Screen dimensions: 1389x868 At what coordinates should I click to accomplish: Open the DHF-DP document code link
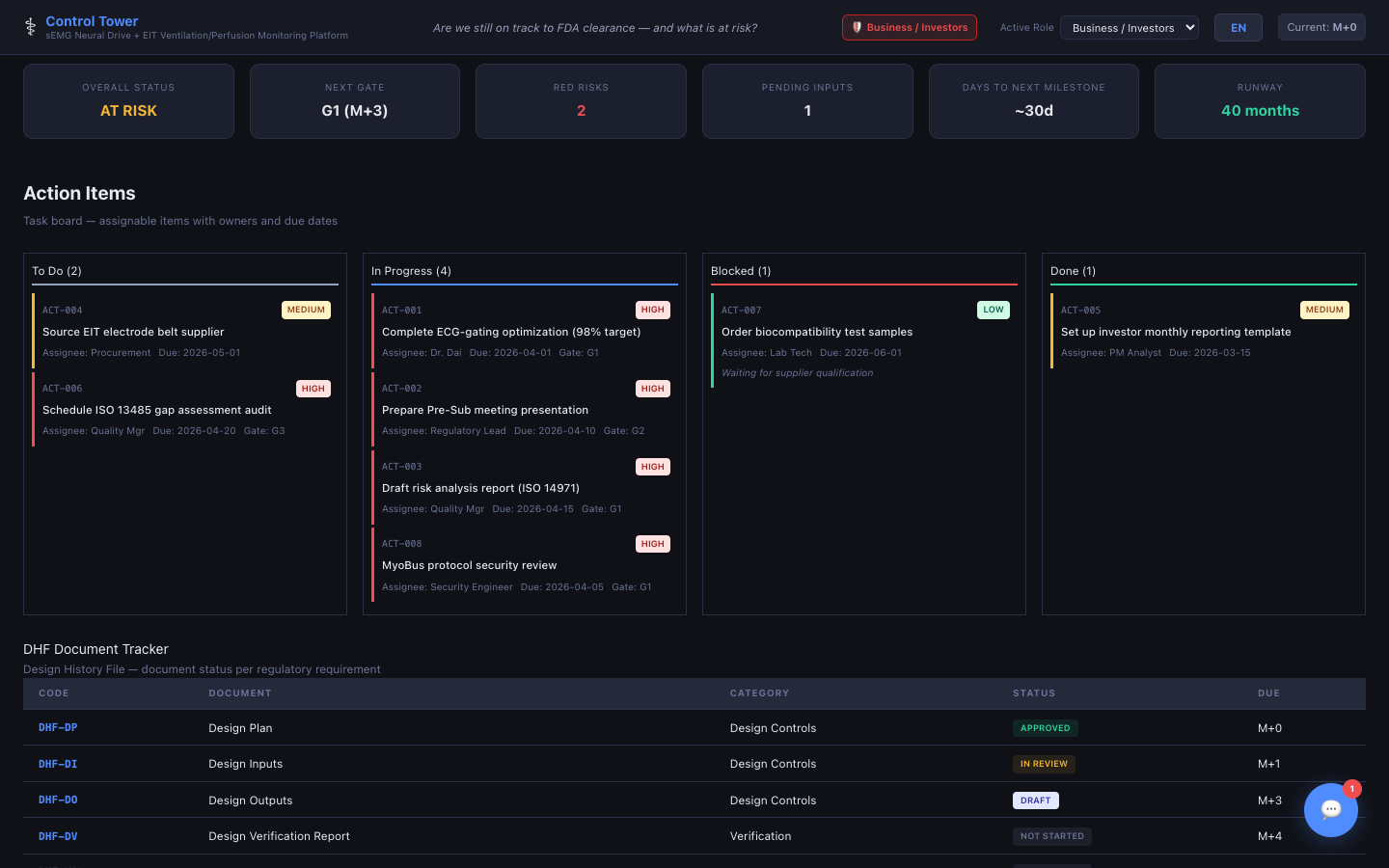point(58,728)
